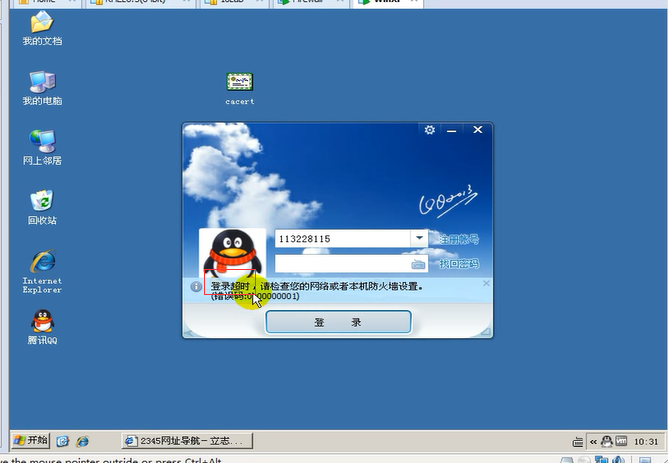
Task: Focus the QQ password input field
Action: pos(343,264)
